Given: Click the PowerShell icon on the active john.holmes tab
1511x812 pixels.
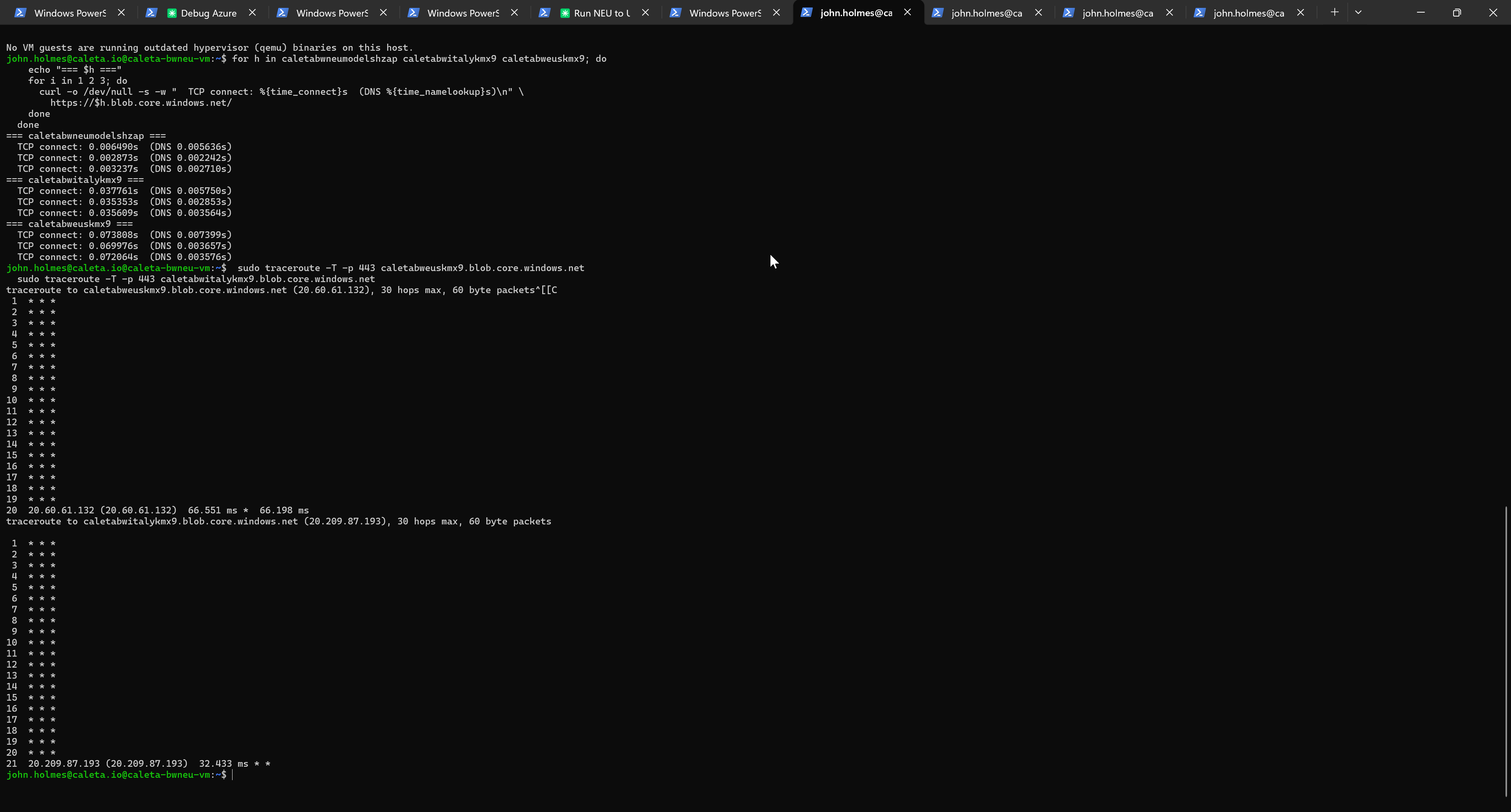Looking at the screenshot, I should click(x=806, y=12).
